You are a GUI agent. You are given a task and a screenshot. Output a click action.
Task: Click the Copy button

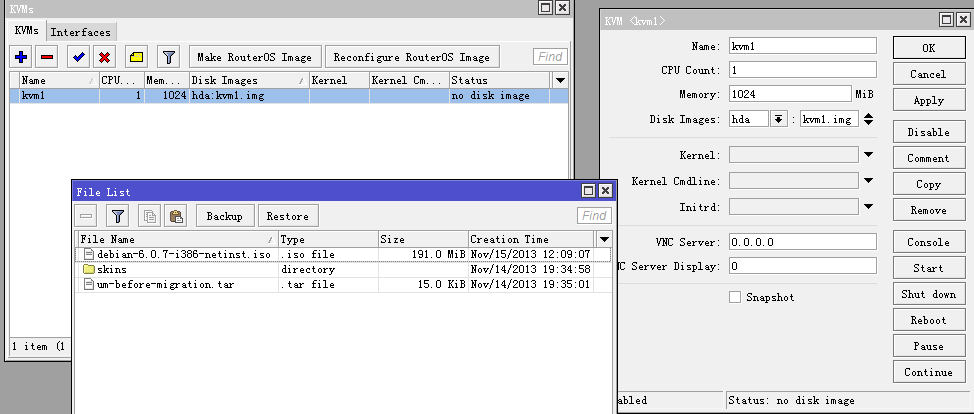(929, 184)
